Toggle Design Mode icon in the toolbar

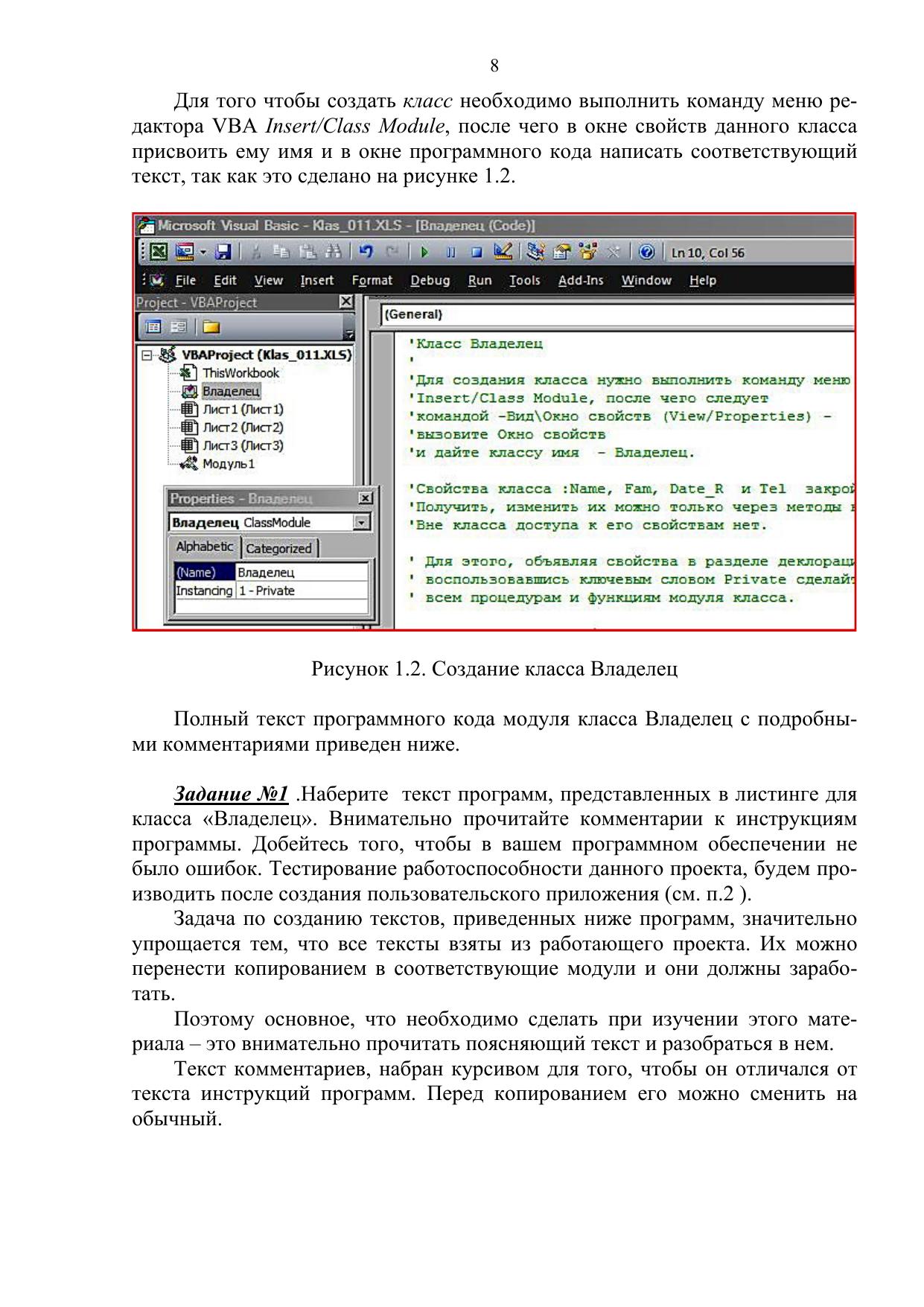[x=503, y=252]
